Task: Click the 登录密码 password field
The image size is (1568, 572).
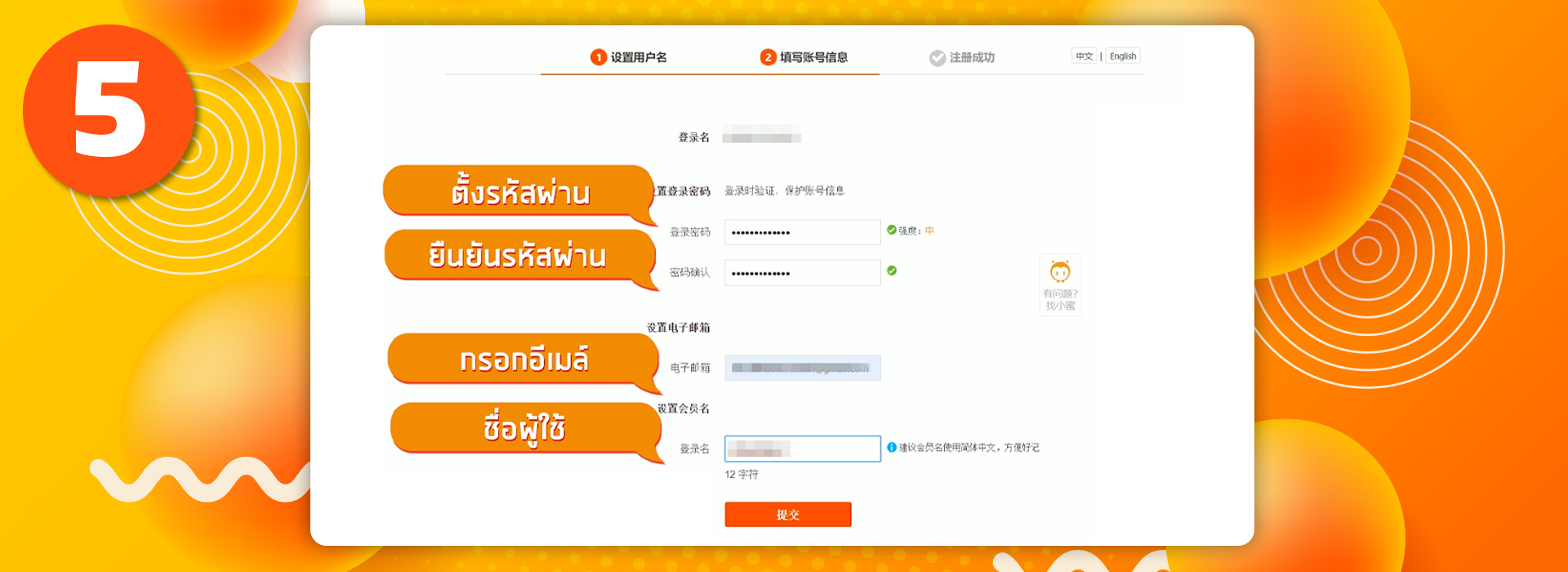Action: [803, 232]
